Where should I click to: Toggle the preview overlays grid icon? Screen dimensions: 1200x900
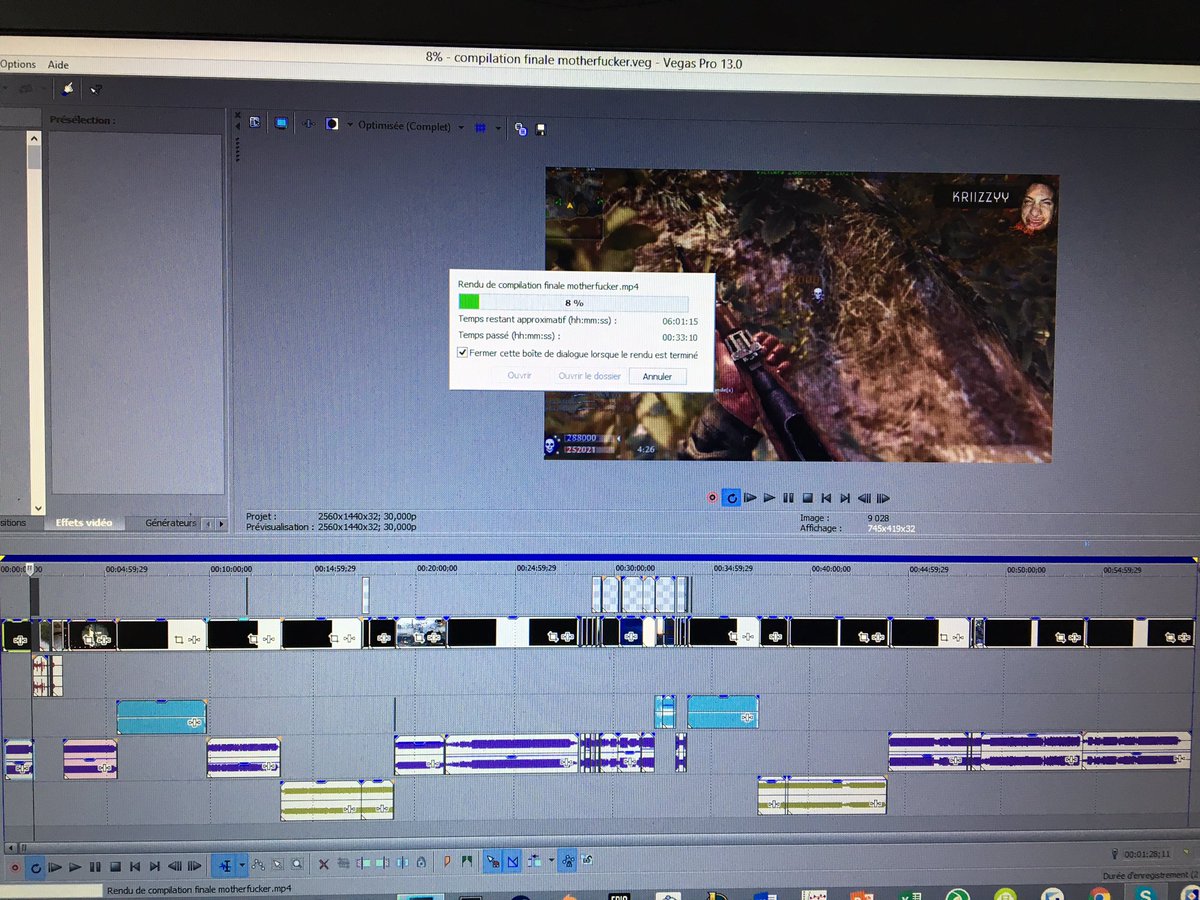click(480, 128)
